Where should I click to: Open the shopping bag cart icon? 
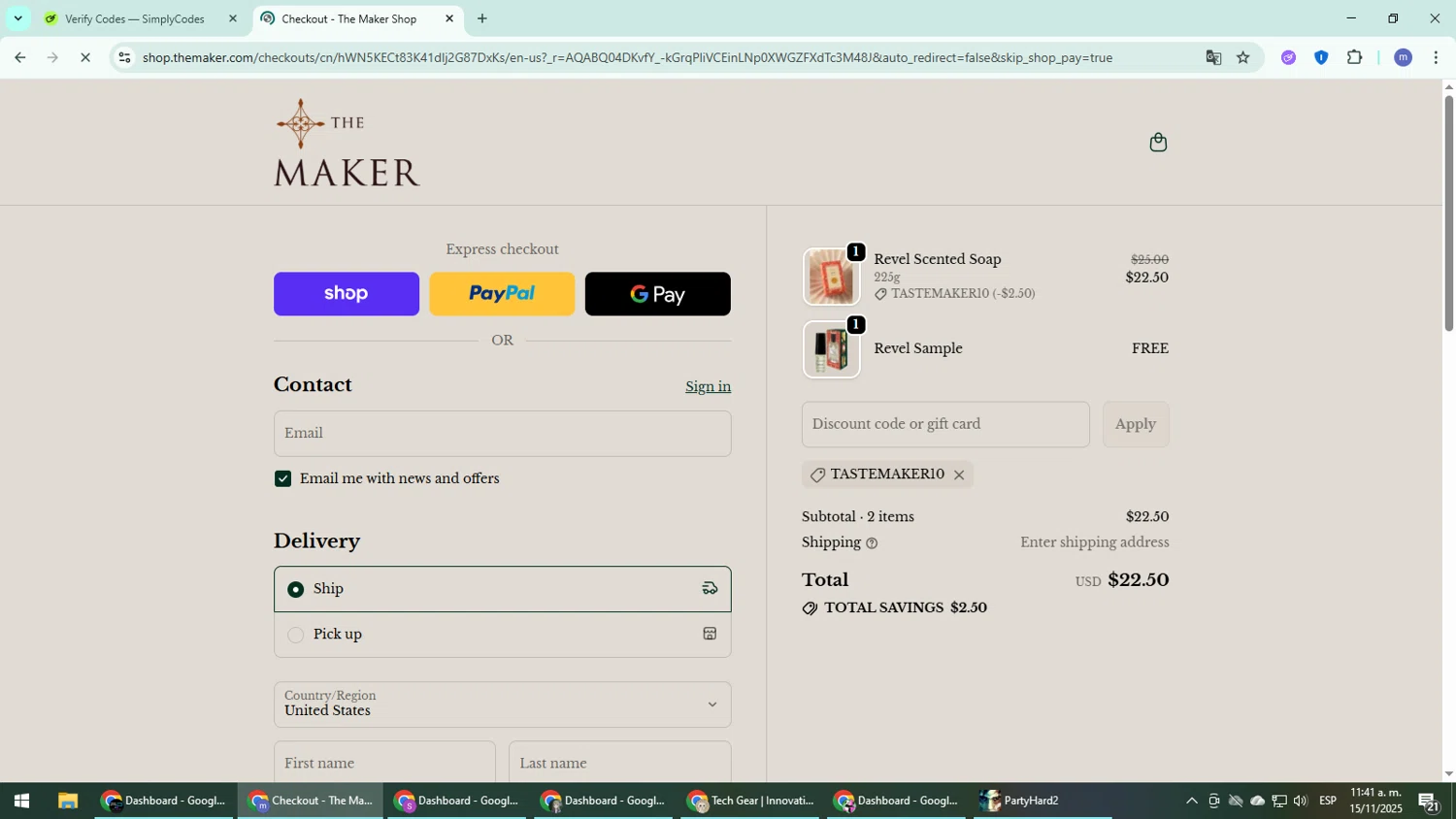tap(1158, 143)
